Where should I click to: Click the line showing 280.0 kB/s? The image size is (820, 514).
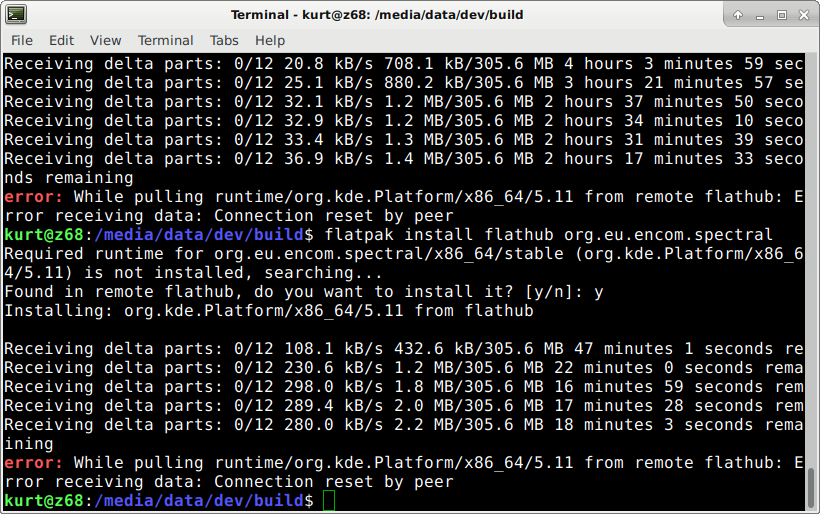click(404, 425)
